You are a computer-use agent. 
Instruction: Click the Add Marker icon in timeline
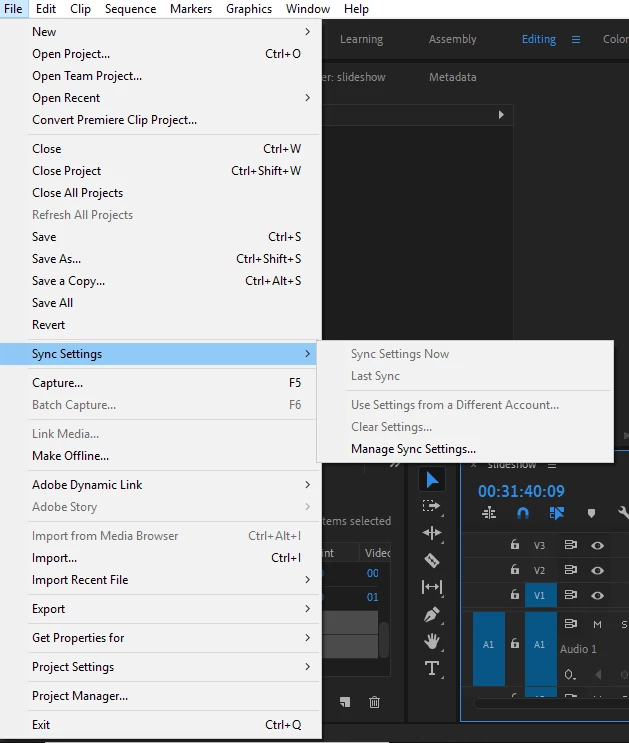[x=591, y=513]
